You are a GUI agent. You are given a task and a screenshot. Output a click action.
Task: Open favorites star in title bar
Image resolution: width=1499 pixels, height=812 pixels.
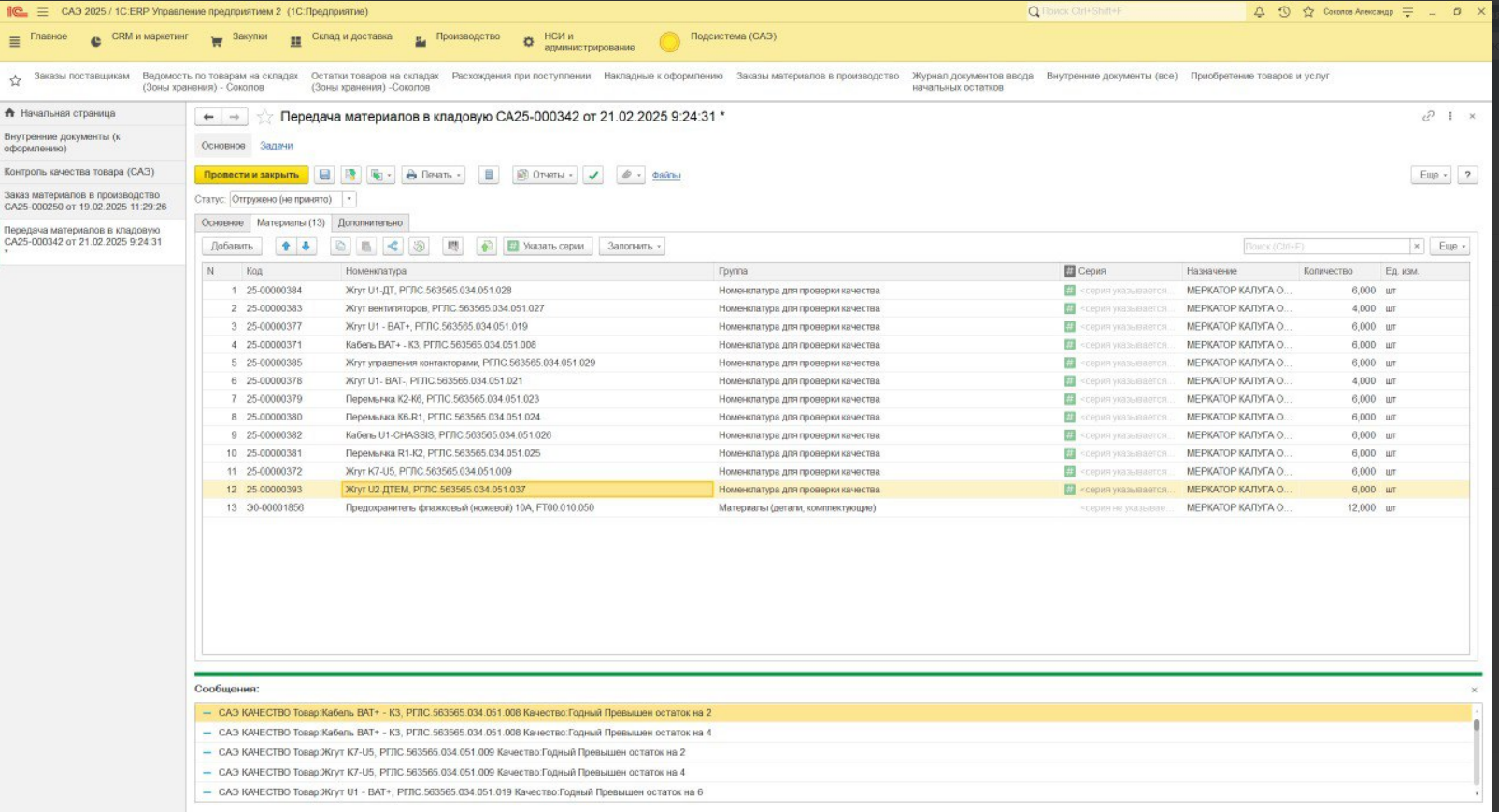click(1308, 12)
